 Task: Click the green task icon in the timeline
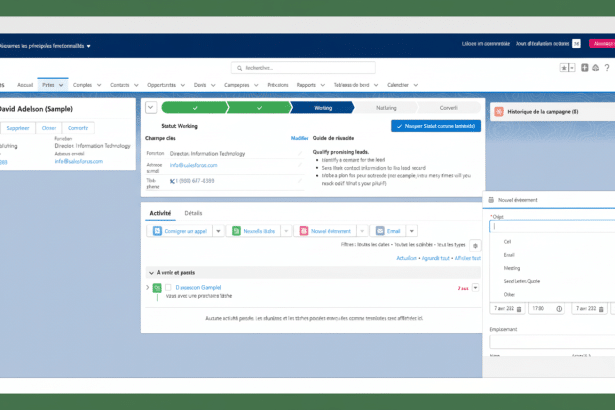(x=157, y=288)
